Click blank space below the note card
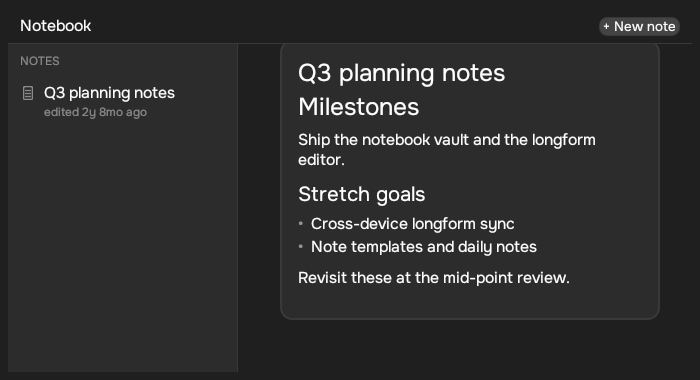The height and width of the screenshot is (380, 700). pyautogui.click(x=469, y=348)
